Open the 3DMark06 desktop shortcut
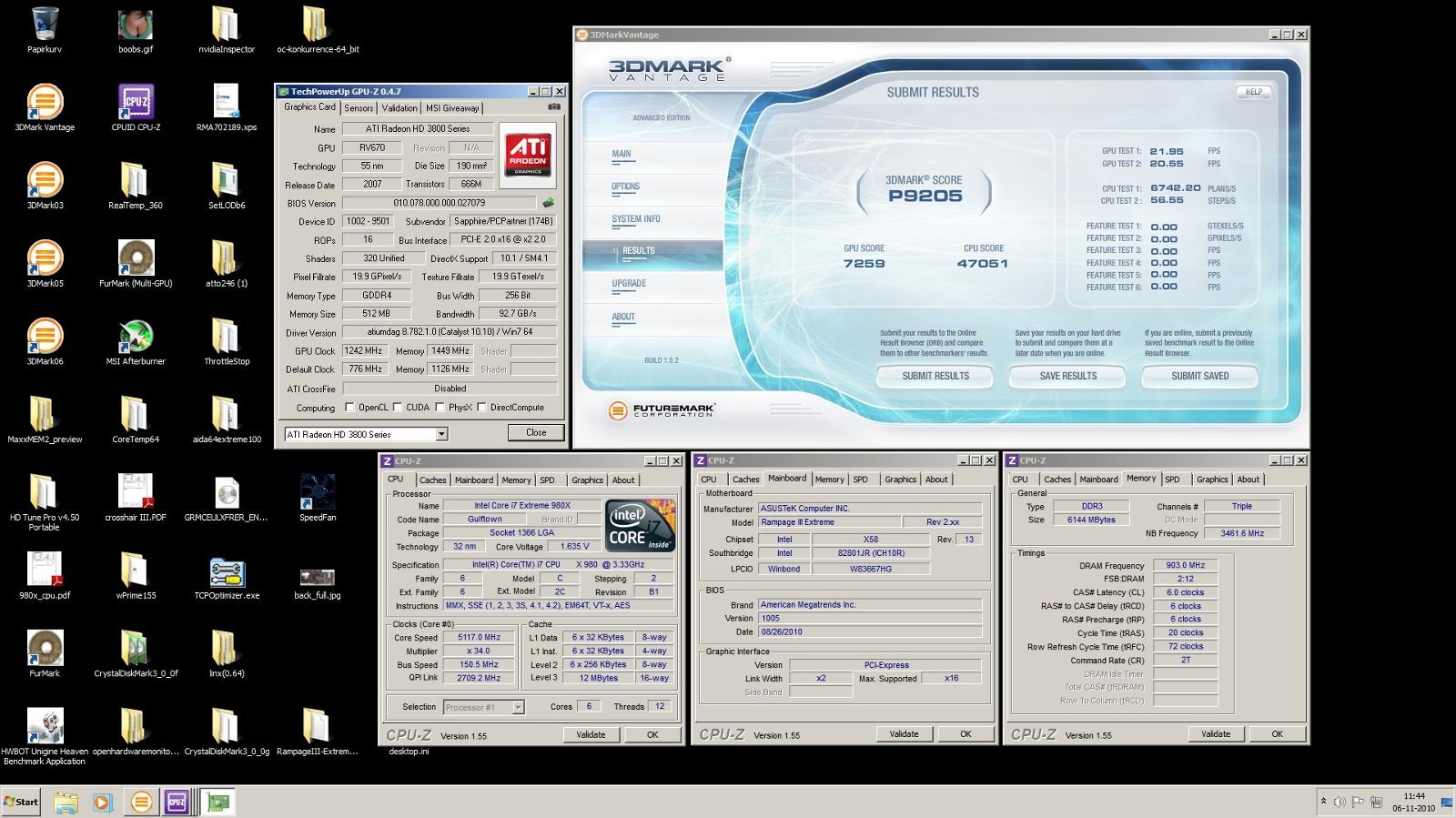This screenshot has height=818, width=1456. click(x=45, y=342)
